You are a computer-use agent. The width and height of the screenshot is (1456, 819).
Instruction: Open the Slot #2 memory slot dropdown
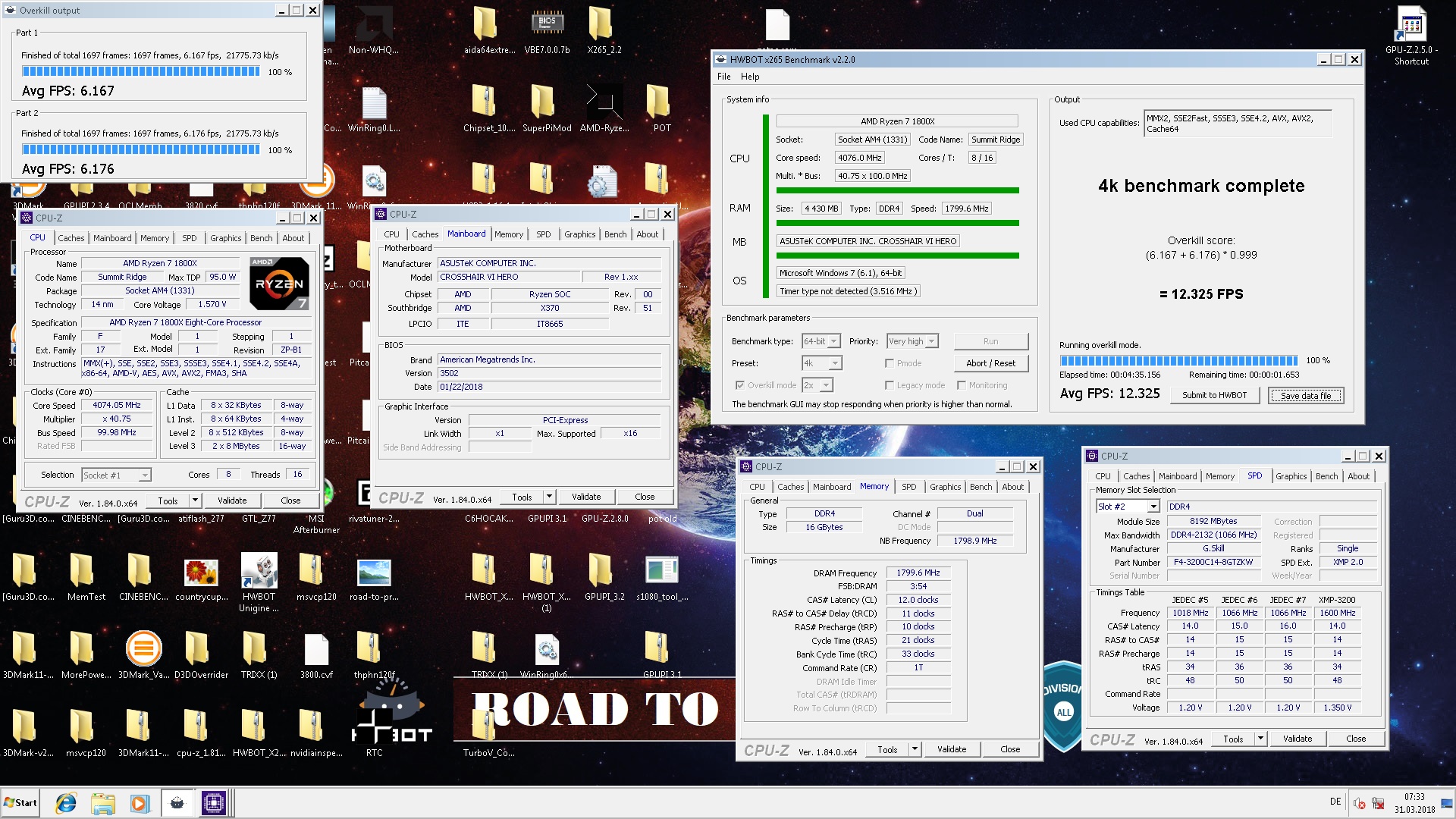1128,507
